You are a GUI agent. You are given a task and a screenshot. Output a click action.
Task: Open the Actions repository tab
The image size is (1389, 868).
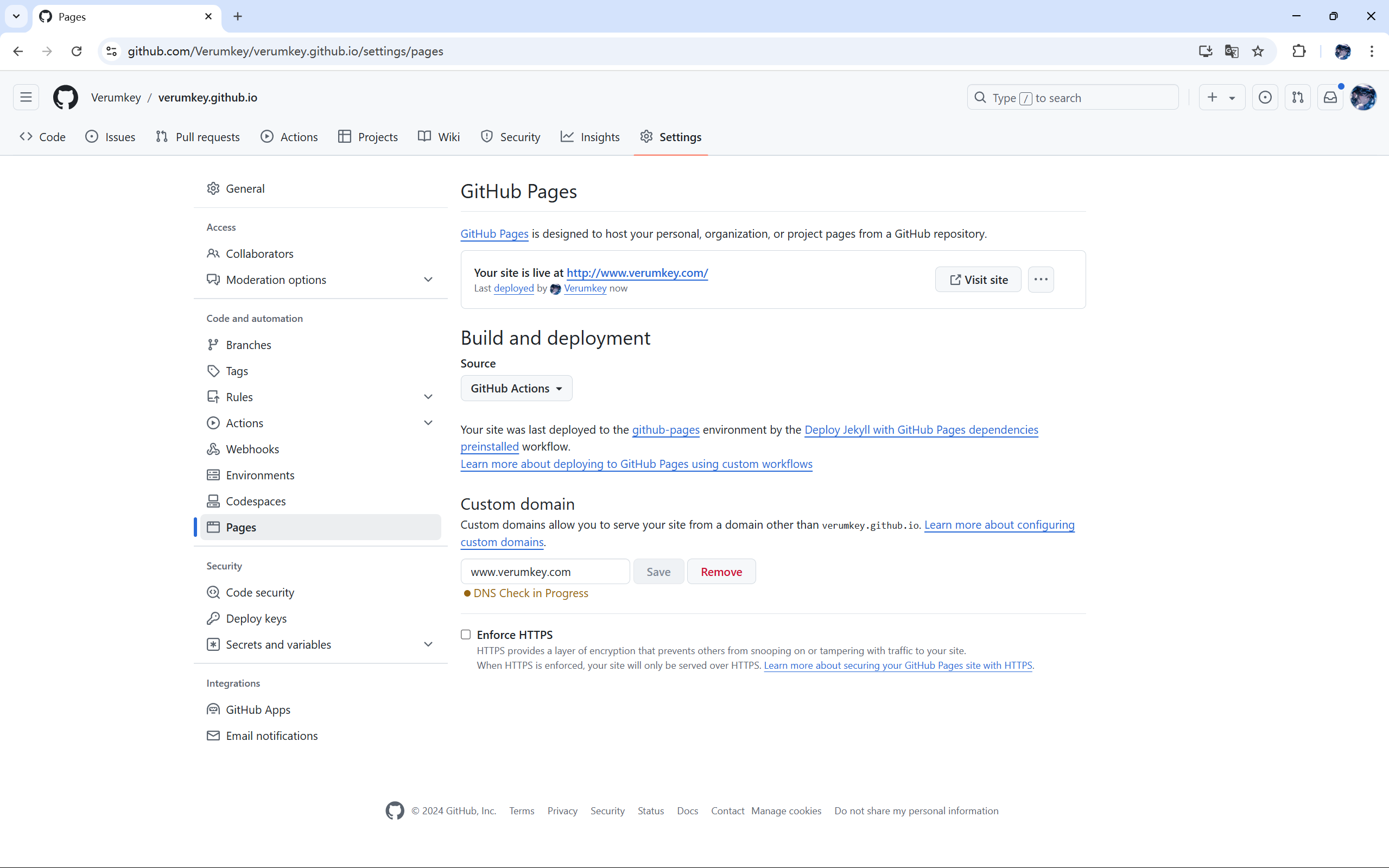click(x=289, y=137)
